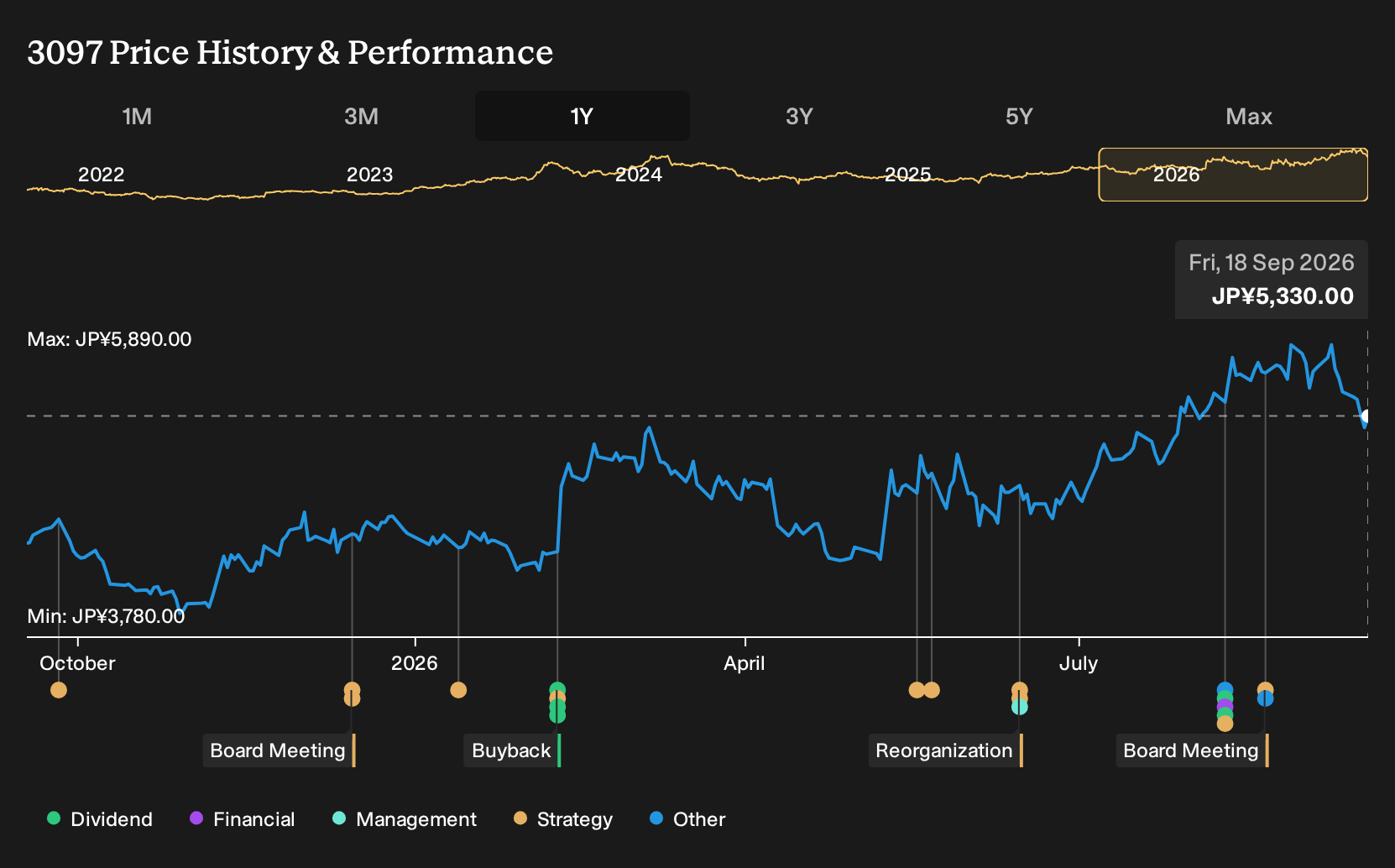
Task: Open Board Meeting label after July
Action: click(1192, 750)
